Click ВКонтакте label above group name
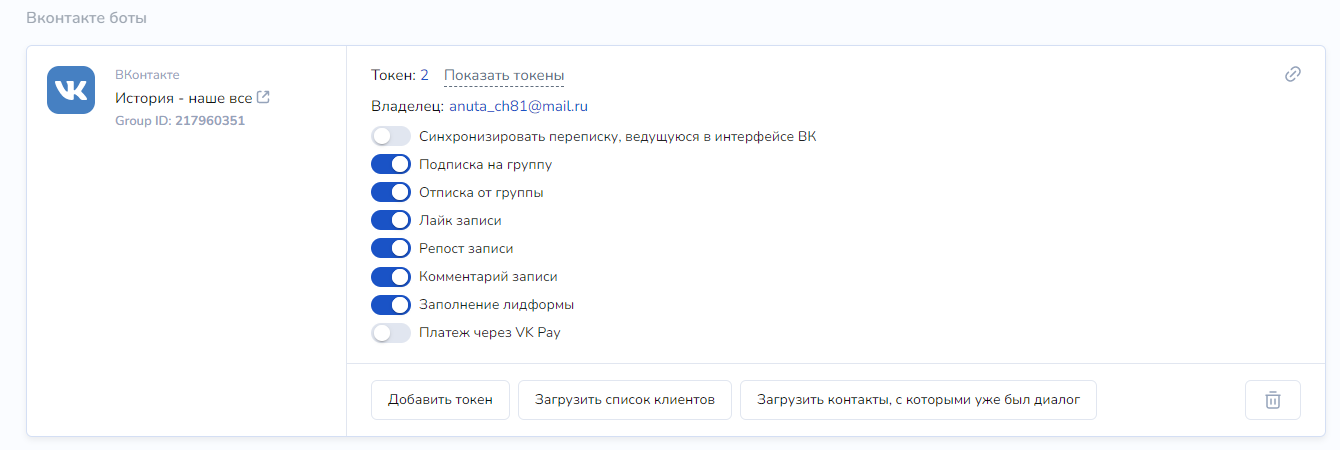The image size is (1340, 450). coord(147,75)
